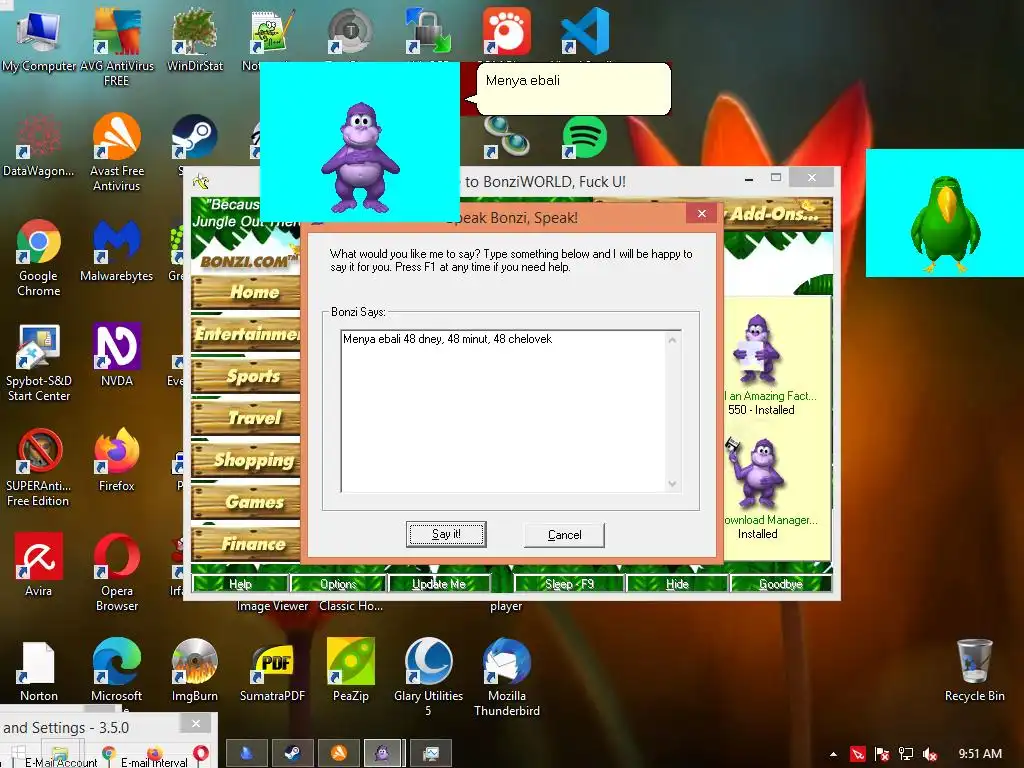
Task: Open the red GOM Player desktop shortcut
Action: tap(507, 31)
